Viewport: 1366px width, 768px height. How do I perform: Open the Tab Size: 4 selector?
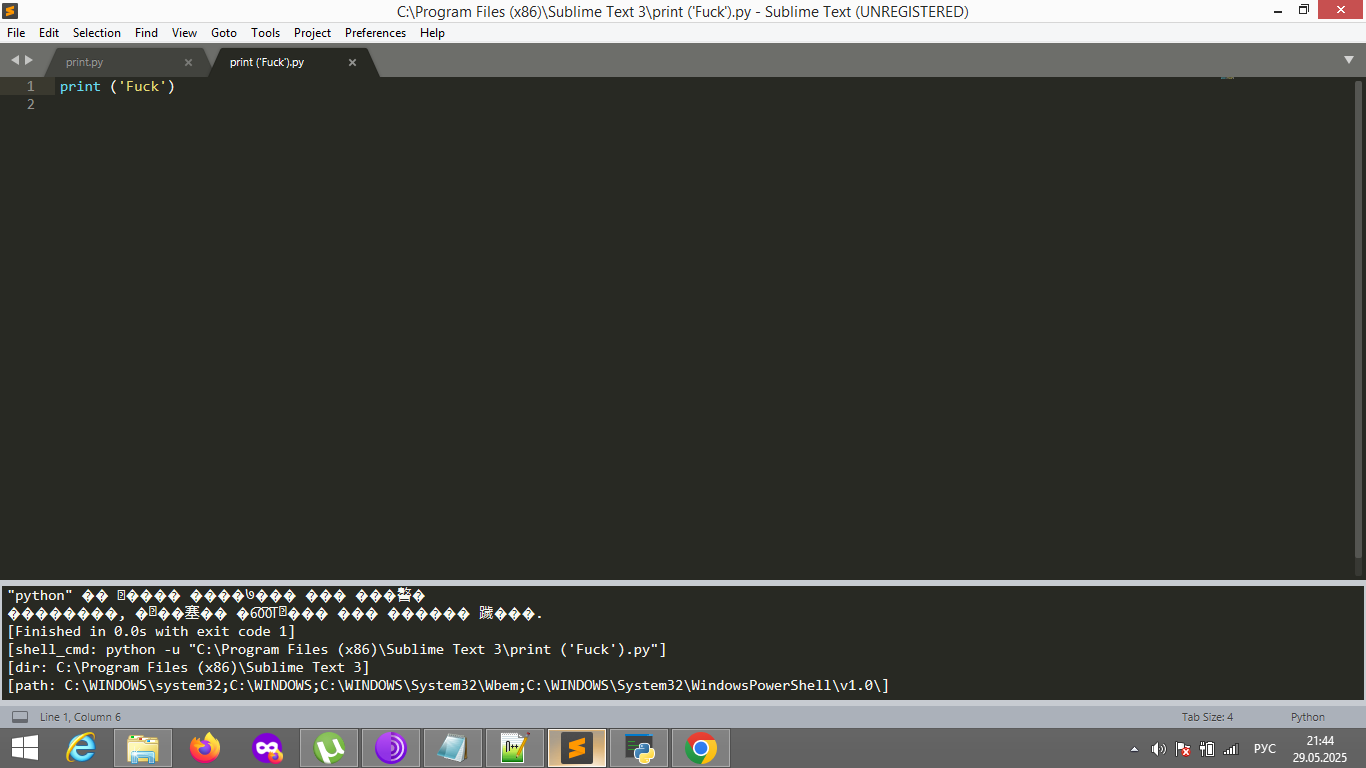(x=1207, y=717)
